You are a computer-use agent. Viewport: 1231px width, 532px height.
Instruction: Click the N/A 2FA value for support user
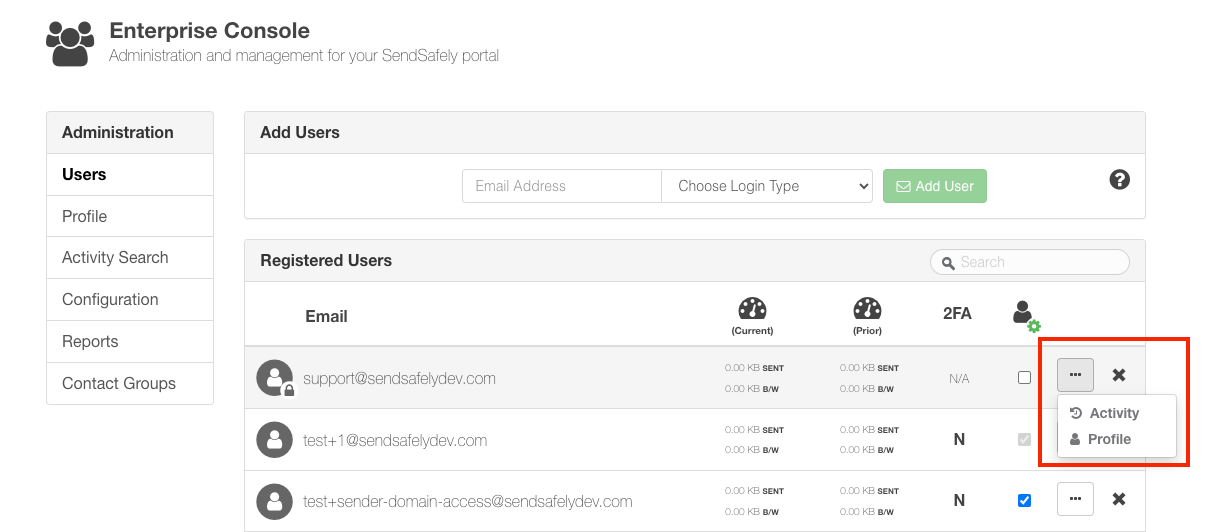(x=958, y=379)
